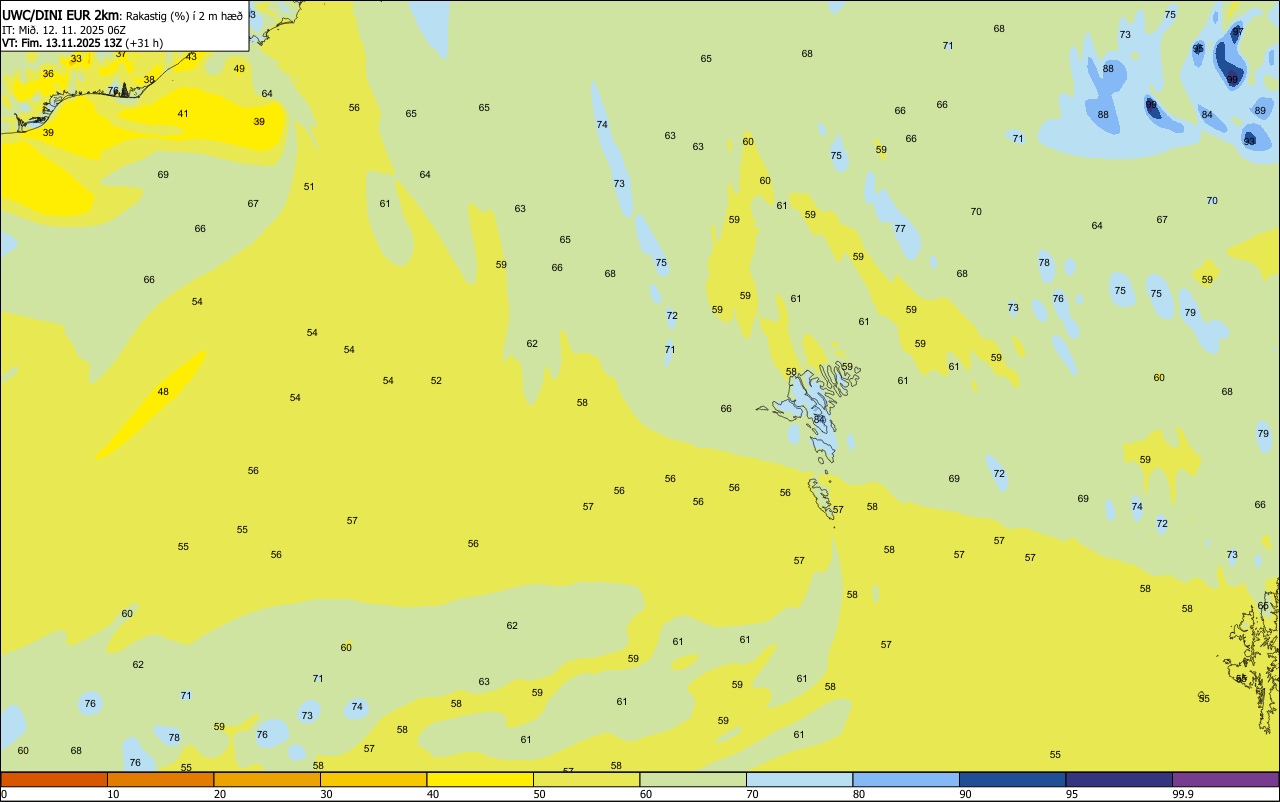Click the humidity value '36' on the map
Viewport: 1280px width, 802px height.
tap(48, 73)
